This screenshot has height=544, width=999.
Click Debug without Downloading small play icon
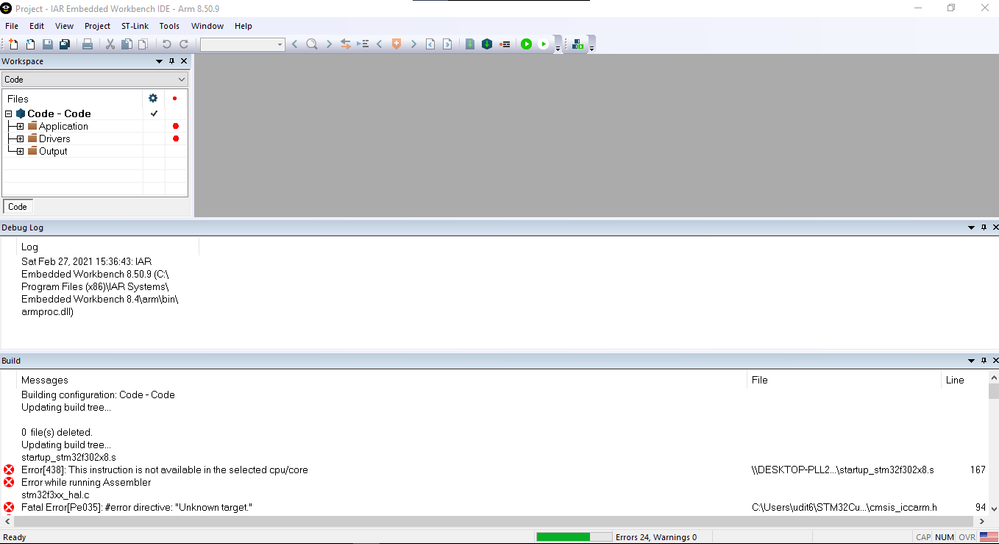543,44
